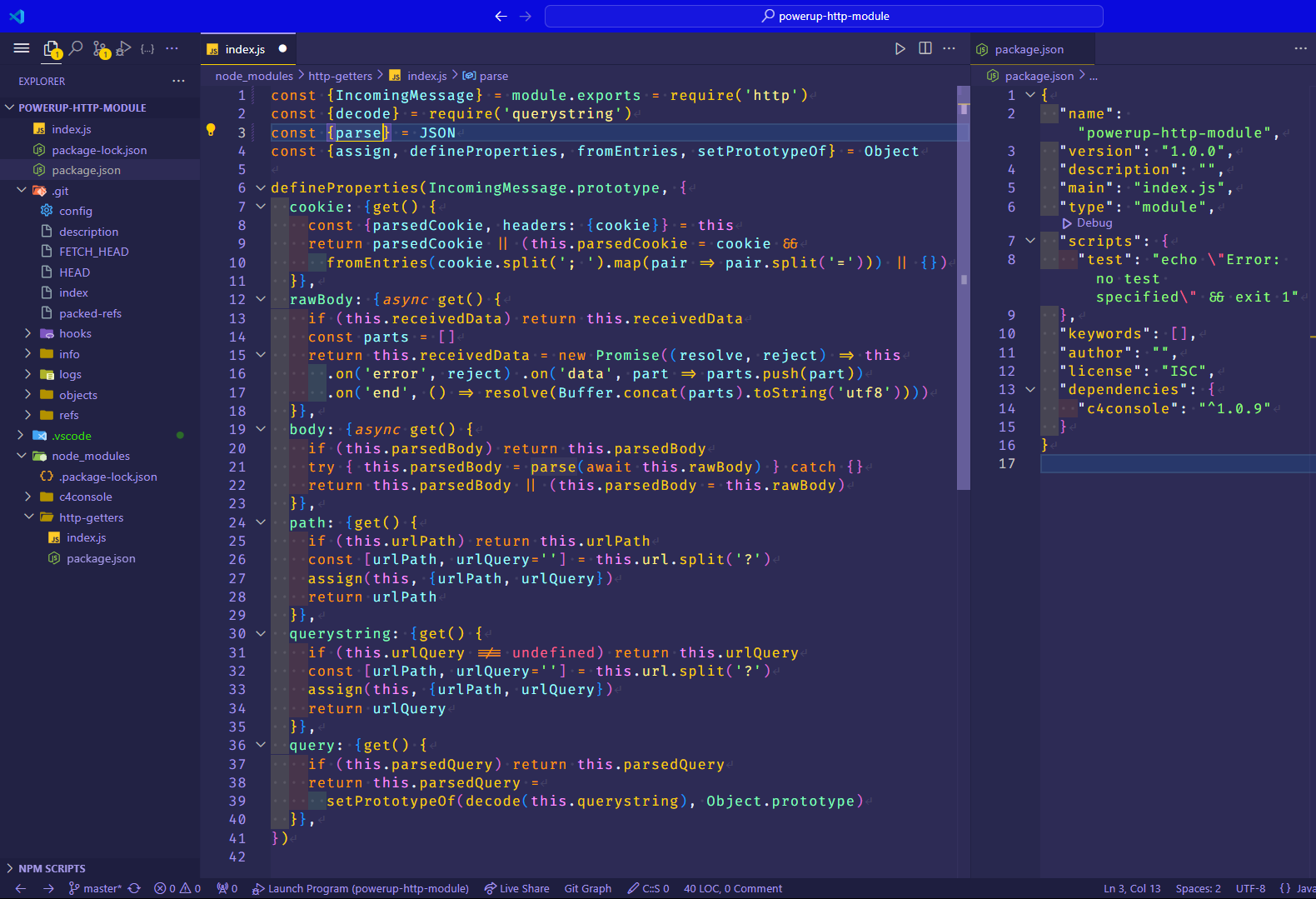Screen dimensions: 1316x899
Task: Start Live Share from status bar
Action: pos(516,888)
